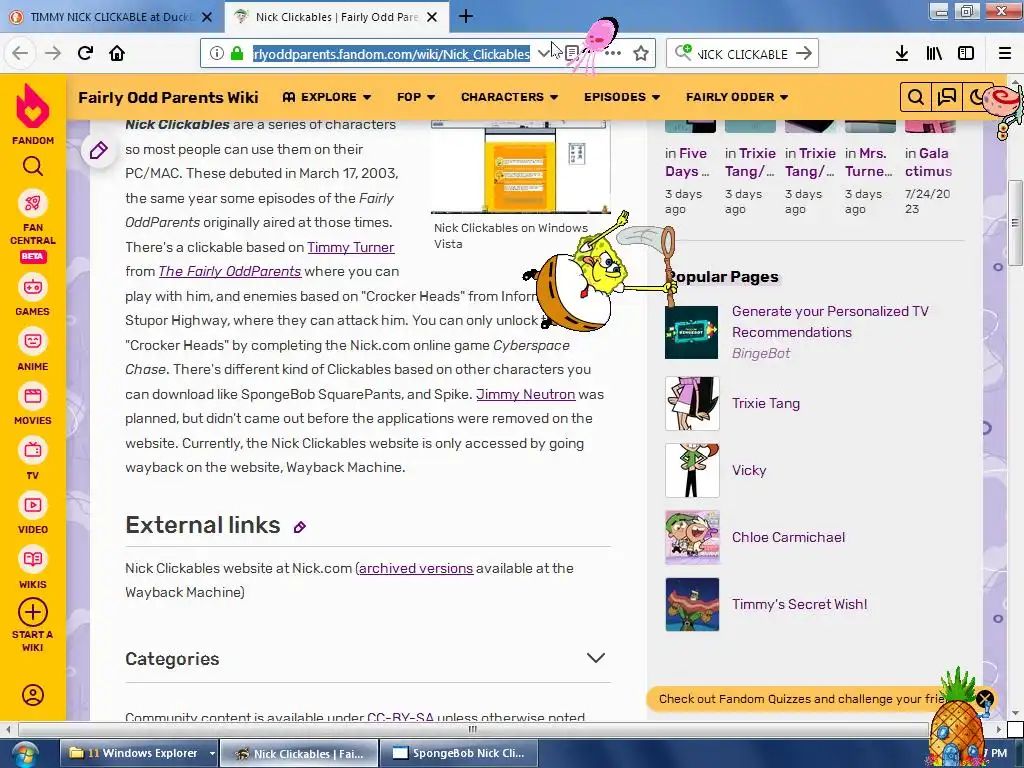Follow the Jimmy Neutron link
This screenshot has width=1024, height=768.
526,394
